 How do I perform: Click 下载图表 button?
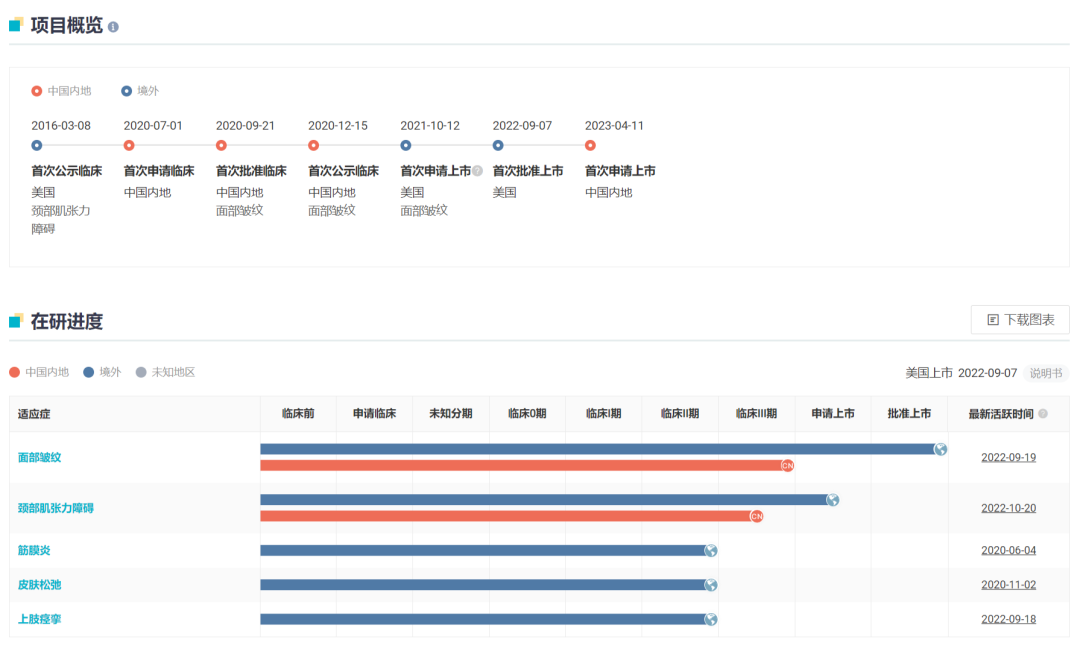[1020, 320]
